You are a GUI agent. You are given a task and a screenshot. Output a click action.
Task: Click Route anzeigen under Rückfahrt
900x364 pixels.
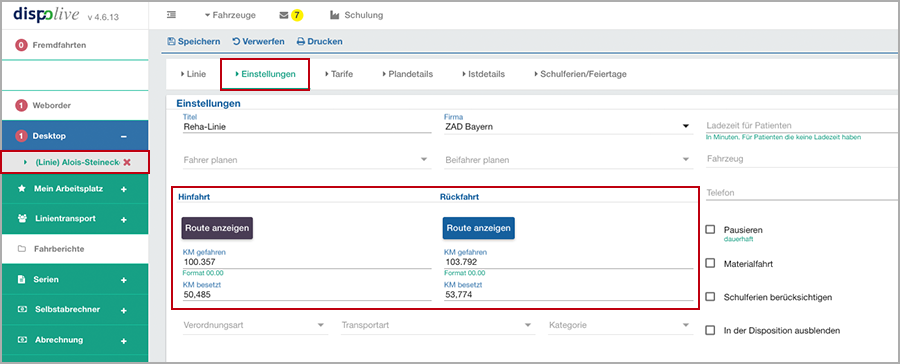(x=479, y=228)
